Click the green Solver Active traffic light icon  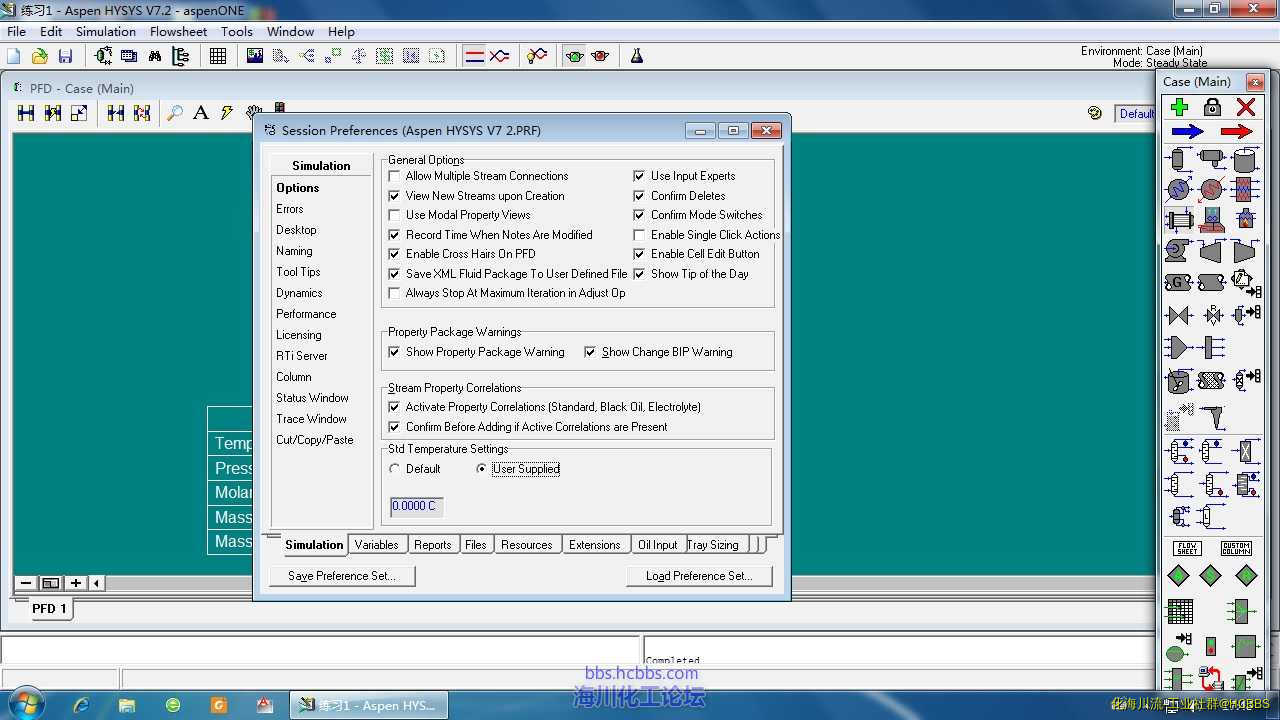coord(574,56)
